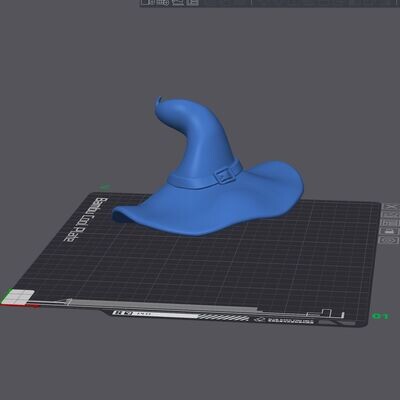Click an empty grid area of build plate
This screenshot has height=400, width=400.
click(200, 267)
